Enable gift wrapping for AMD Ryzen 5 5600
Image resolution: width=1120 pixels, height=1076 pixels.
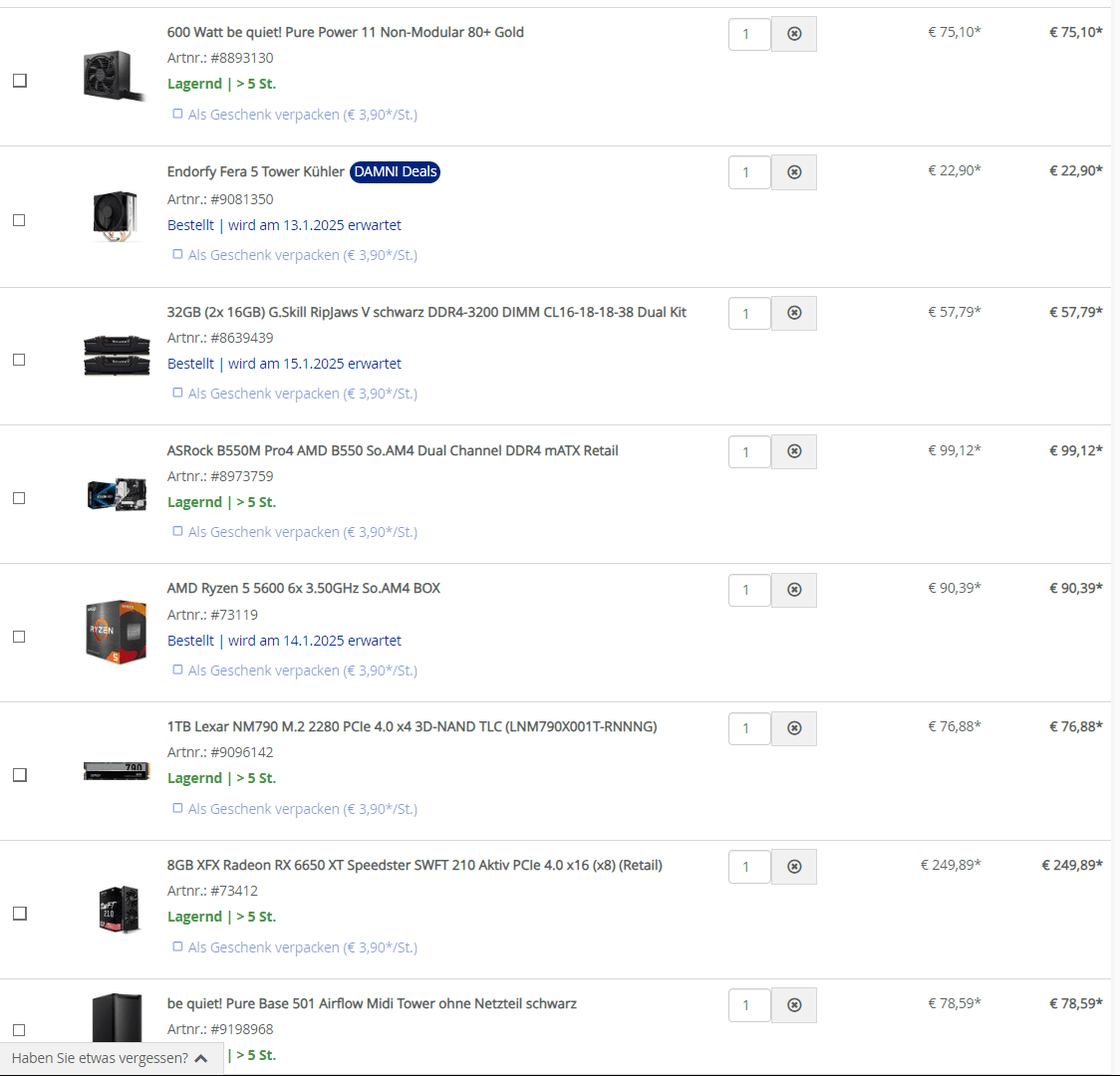[177, 670]
